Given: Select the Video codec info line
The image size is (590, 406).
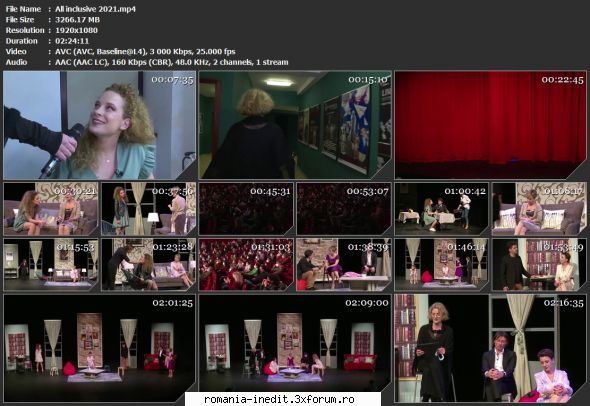Looking at the screenshot, I should click(x=145, y=52).
